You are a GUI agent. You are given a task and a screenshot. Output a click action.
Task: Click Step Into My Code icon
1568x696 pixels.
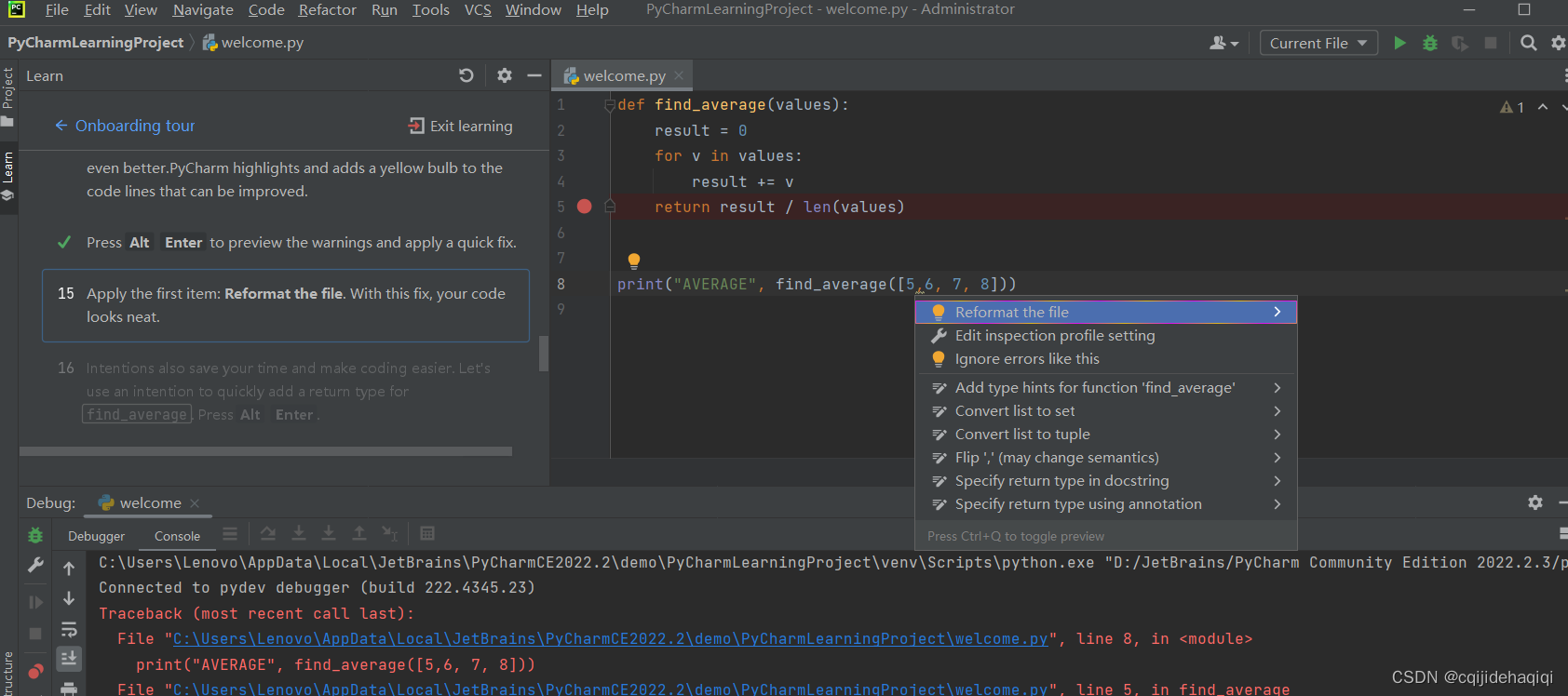point(329,533)
